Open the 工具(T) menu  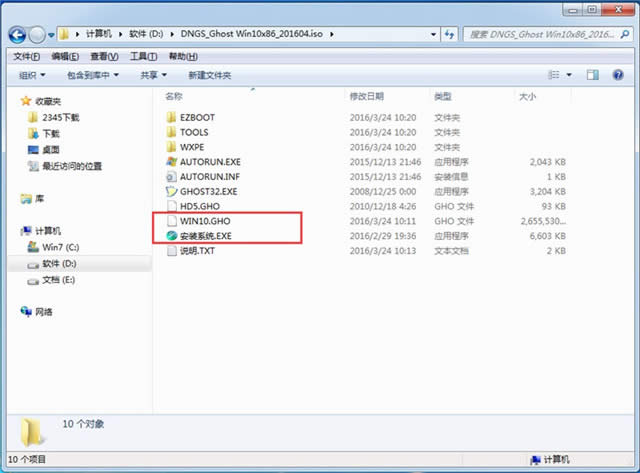pos(144,56)
